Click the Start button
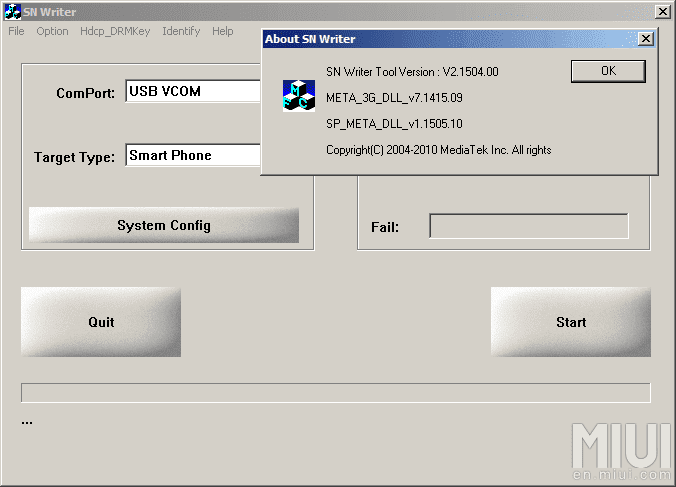676x487 pixels. [x=571, y=322]
